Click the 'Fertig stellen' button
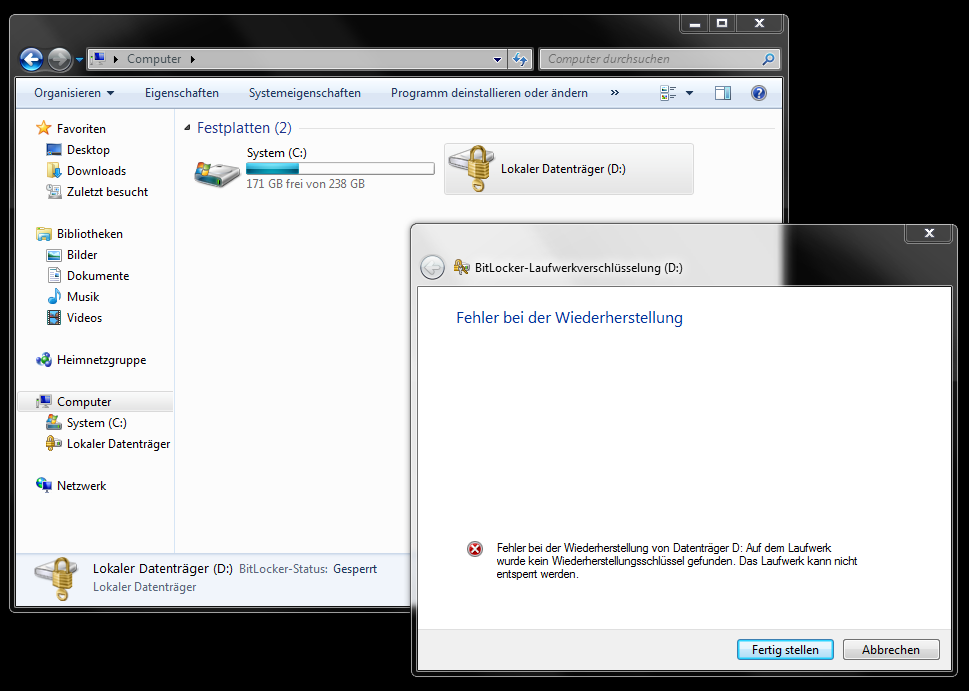 pyautogui.click(x=785, y=650)
